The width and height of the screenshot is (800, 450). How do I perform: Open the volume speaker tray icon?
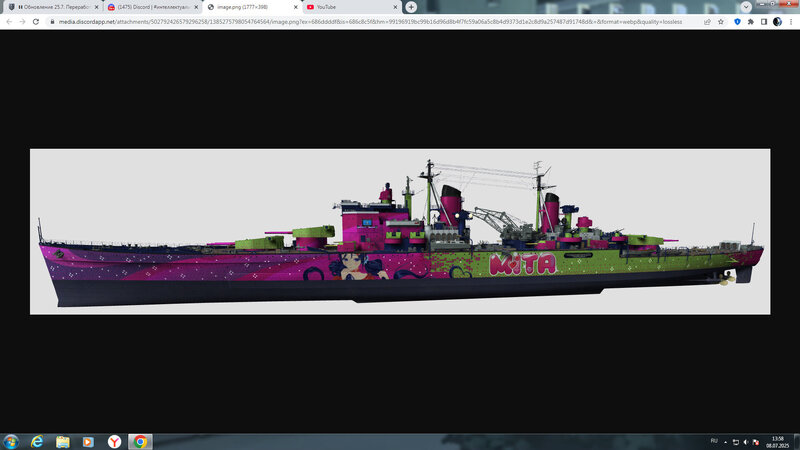click(x=745, y=442)
